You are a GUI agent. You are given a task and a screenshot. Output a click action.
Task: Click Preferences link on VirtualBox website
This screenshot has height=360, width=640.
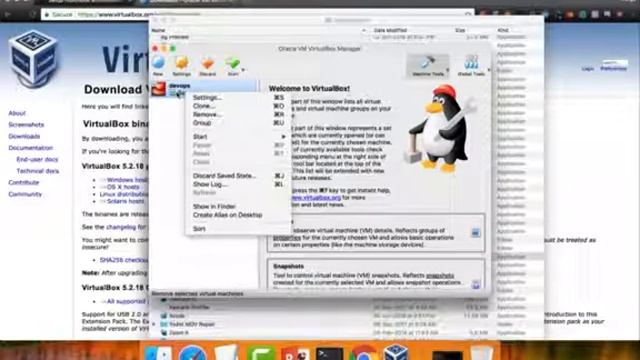pyautogui.click(x=613, y=69)
